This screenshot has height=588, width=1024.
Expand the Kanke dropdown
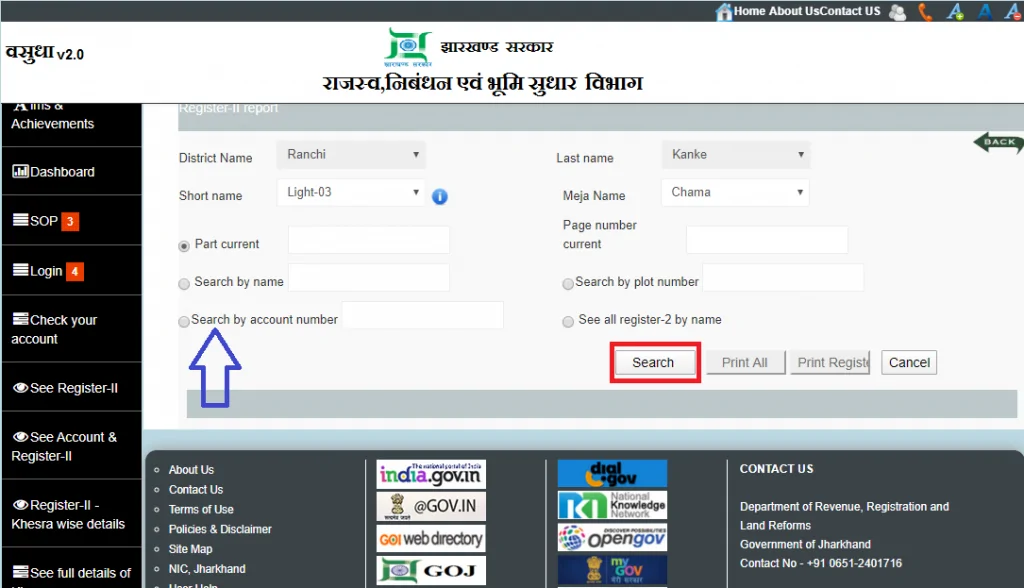point(736,155)
